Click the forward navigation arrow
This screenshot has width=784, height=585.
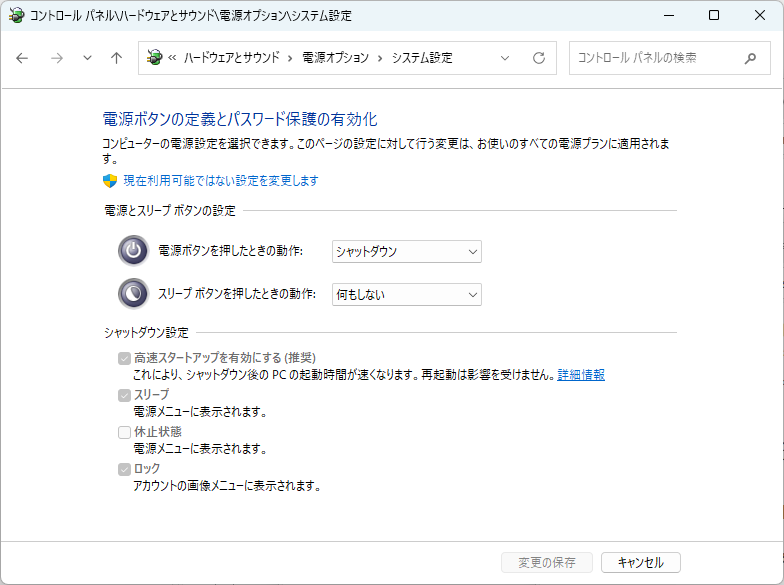[56, 58]
